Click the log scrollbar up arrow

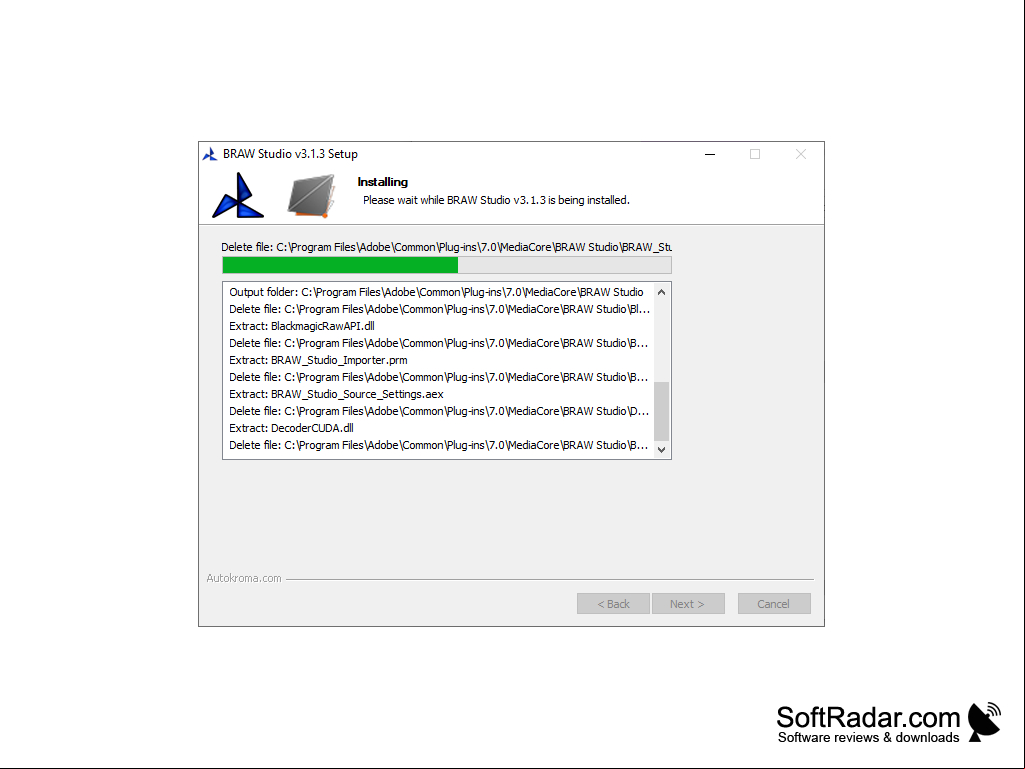point(662,292)
